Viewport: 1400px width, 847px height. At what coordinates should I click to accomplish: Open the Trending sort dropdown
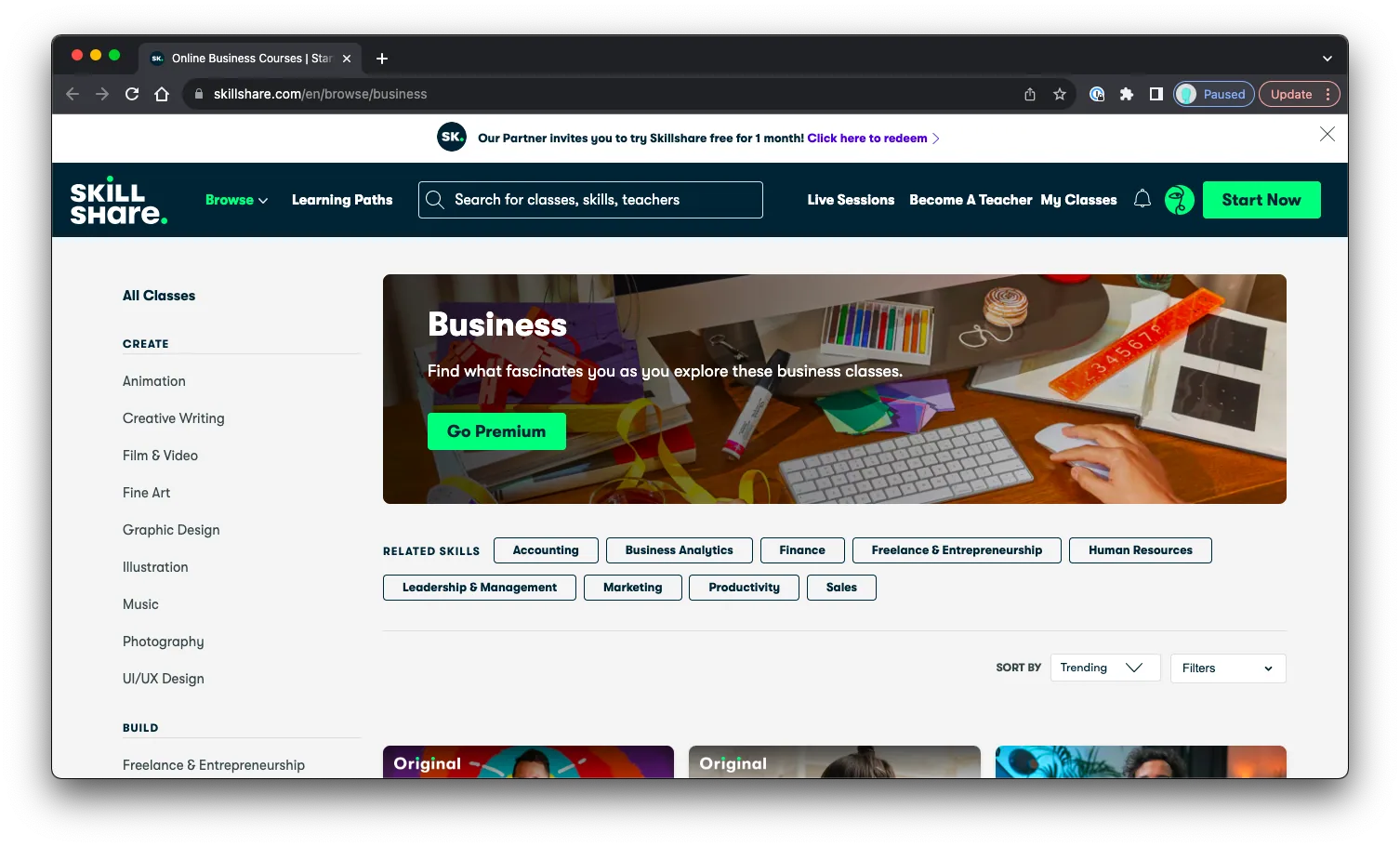(1105, 668)
